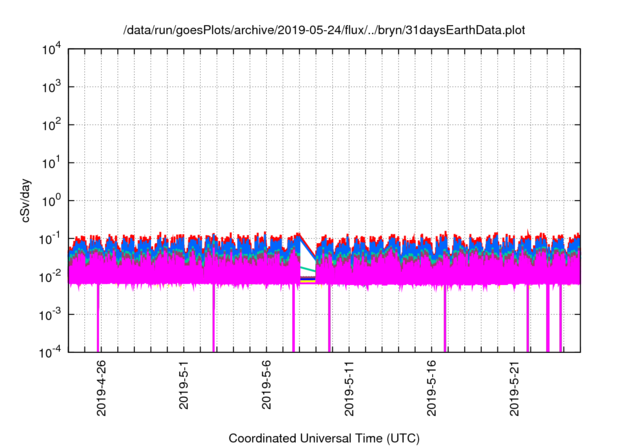Select the '2019-5-6' x-axis date label

pos(266,385)
